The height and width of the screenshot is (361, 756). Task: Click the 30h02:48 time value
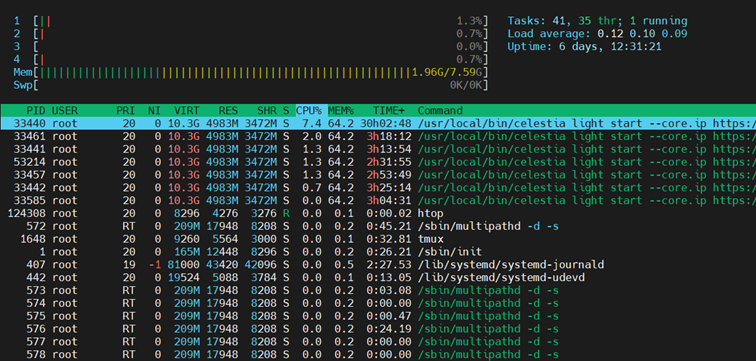[386, 123]
